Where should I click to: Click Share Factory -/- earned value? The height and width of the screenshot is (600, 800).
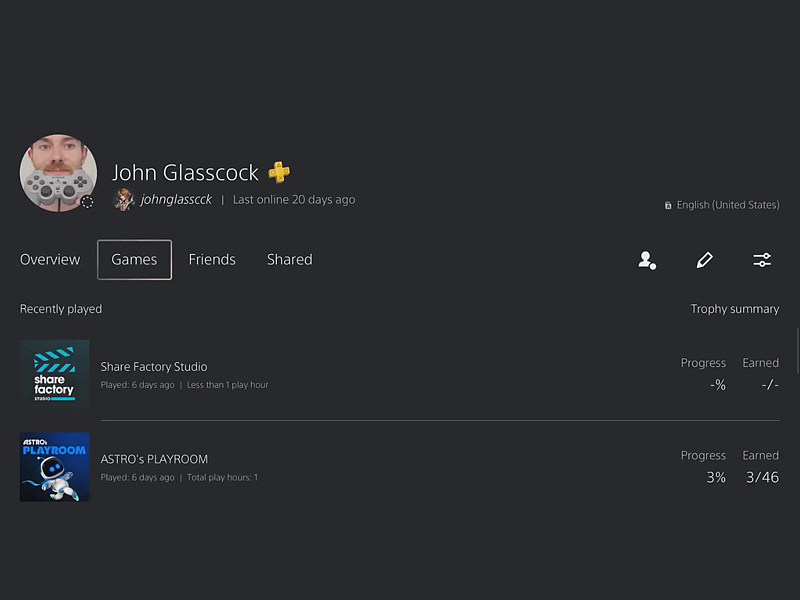coord(770,385)
